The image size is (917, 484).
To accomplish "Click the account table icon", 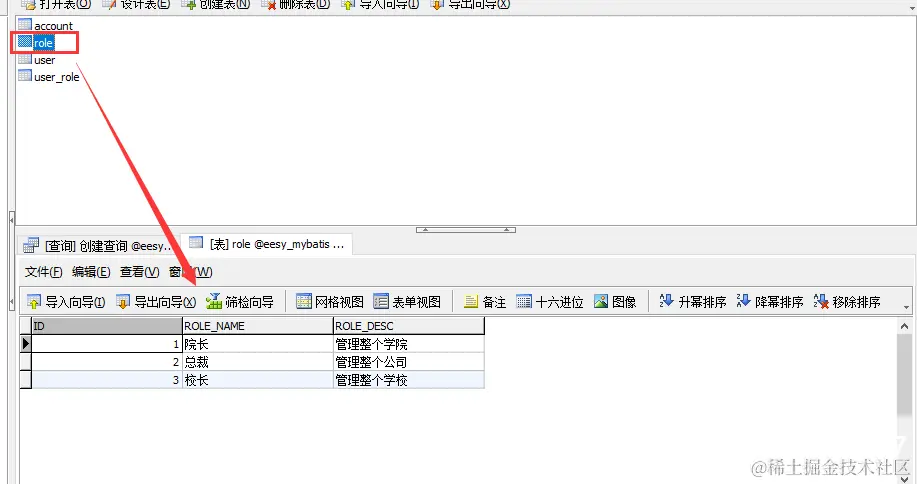I will pyautogui.click(x=25, y=25).
